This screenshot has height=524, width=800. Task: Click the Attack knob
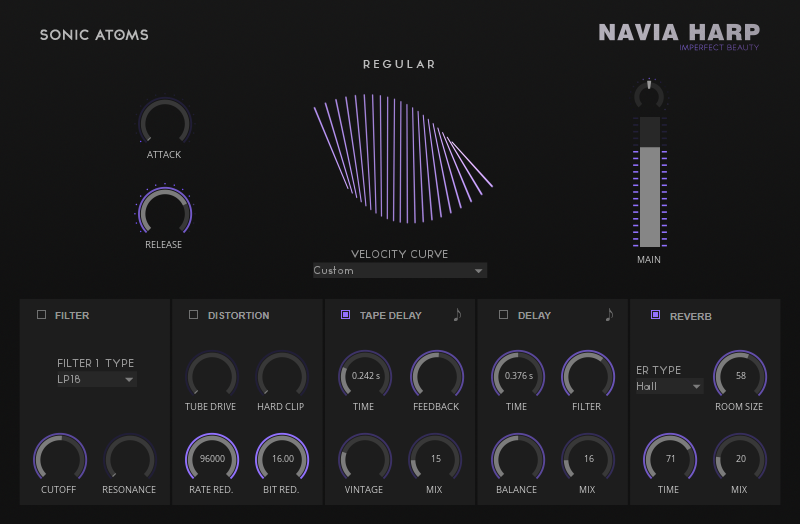(164, 123)
